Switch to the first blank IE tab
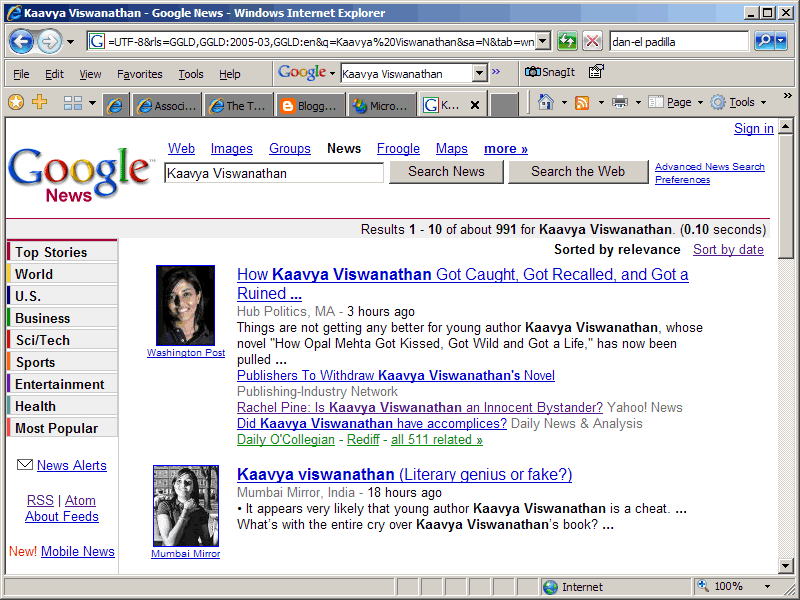This screenshot has width=800, height=600. pos(115,105)
